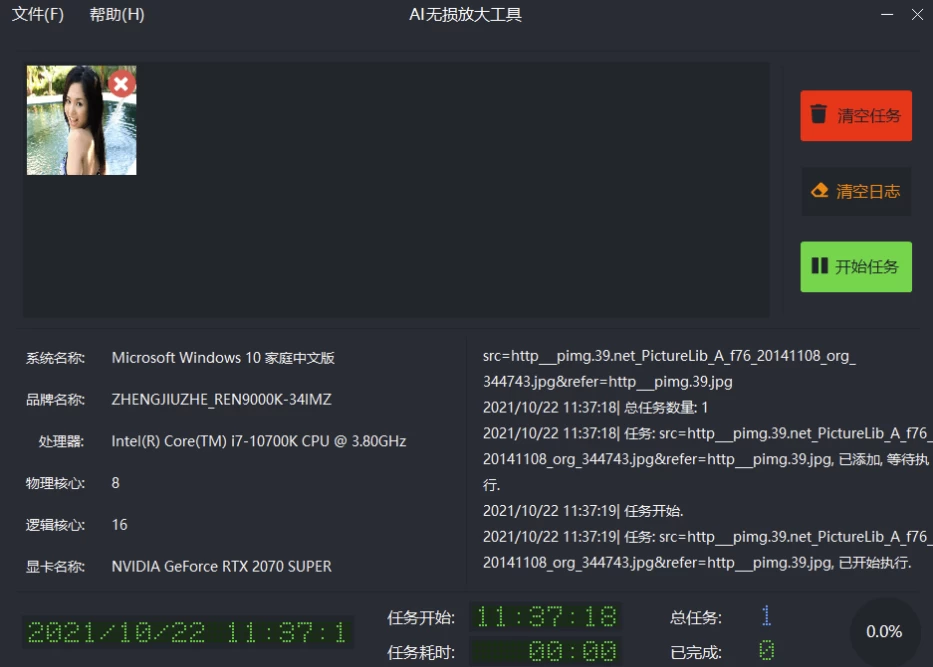Click the eraser icon on 清空日志
The height and width of the screenshot is (667, 933).
point(820,191)
